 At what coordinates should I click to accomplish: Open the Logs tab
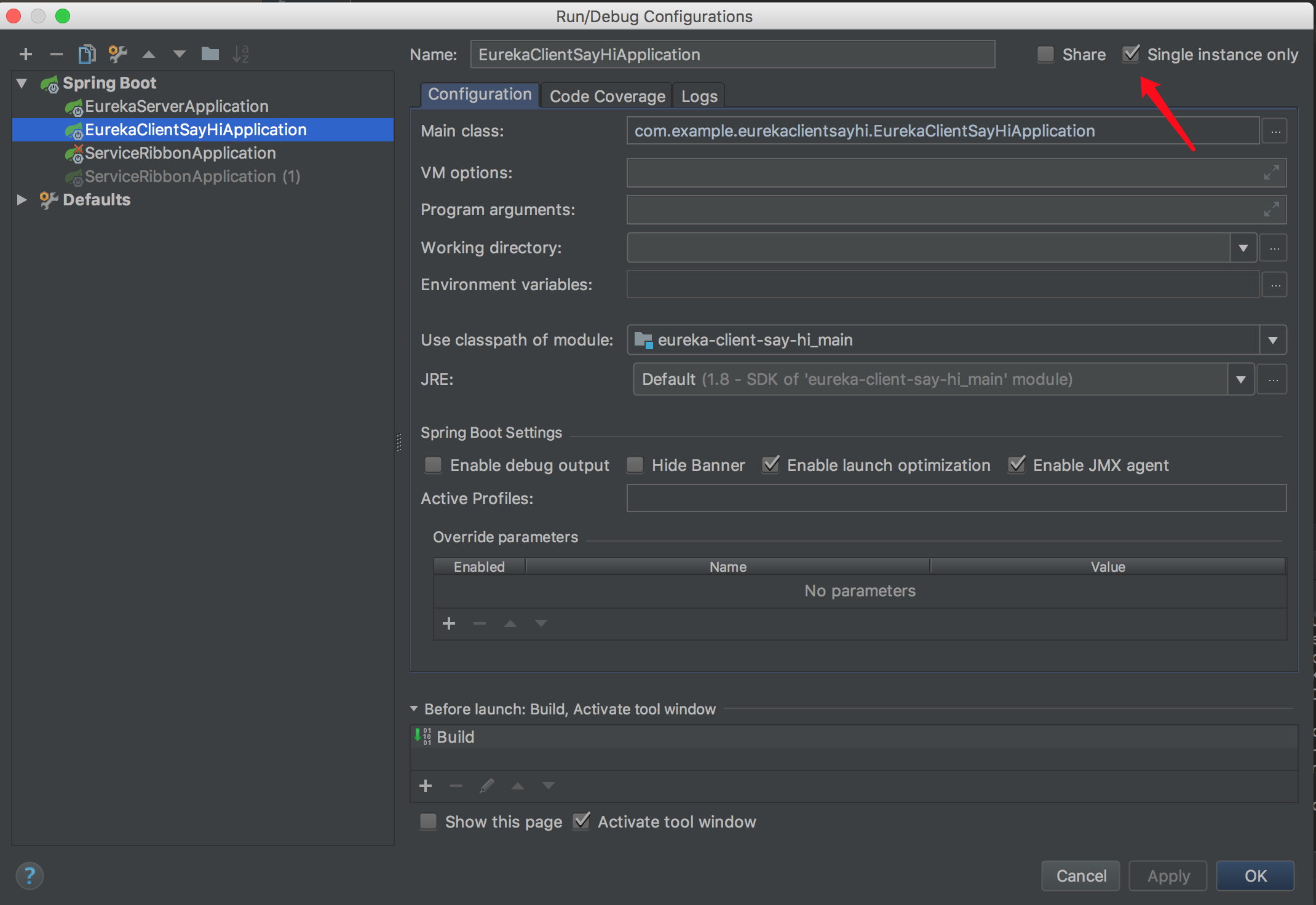[699, 96]
